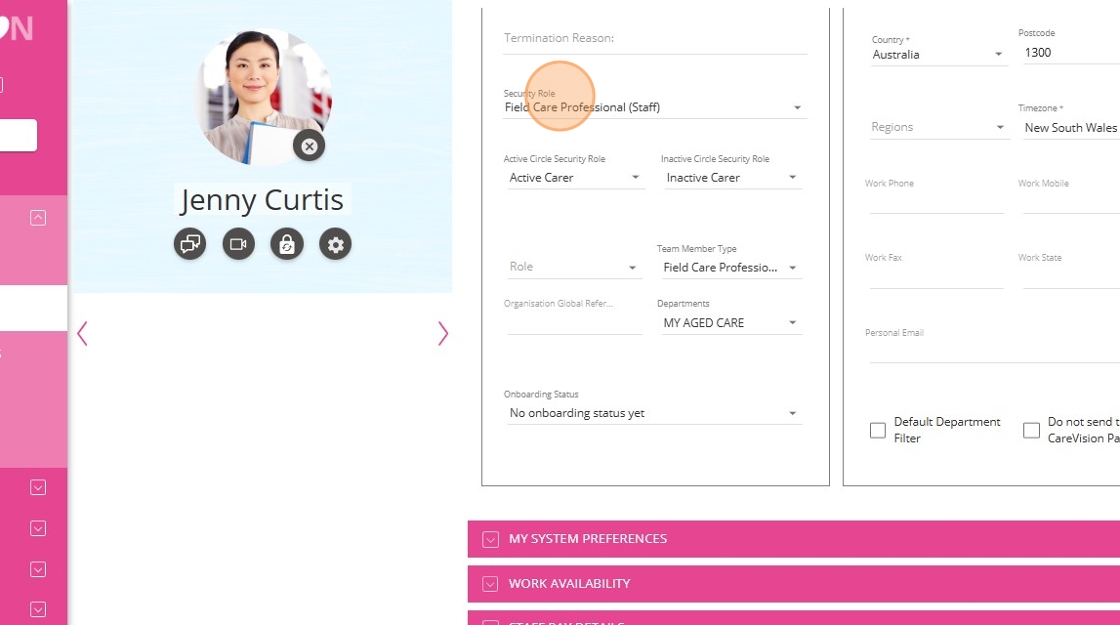Viewport: 1120px width, 625px height.
Task: Click the Postcode field showing 1300
Action: [1071, 53]
